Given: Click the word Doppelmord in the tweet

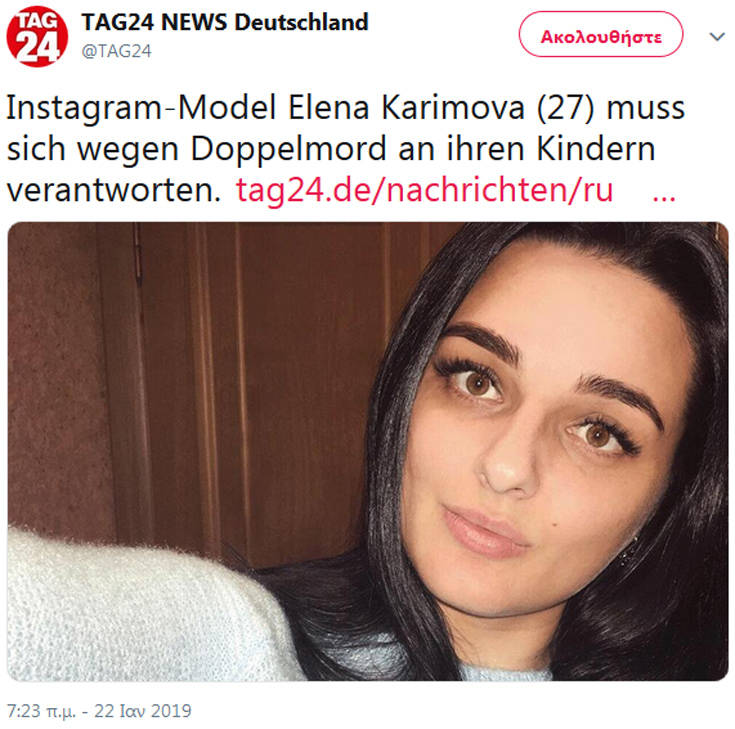Looking at the screenshot, I should [x=289, y=149].
